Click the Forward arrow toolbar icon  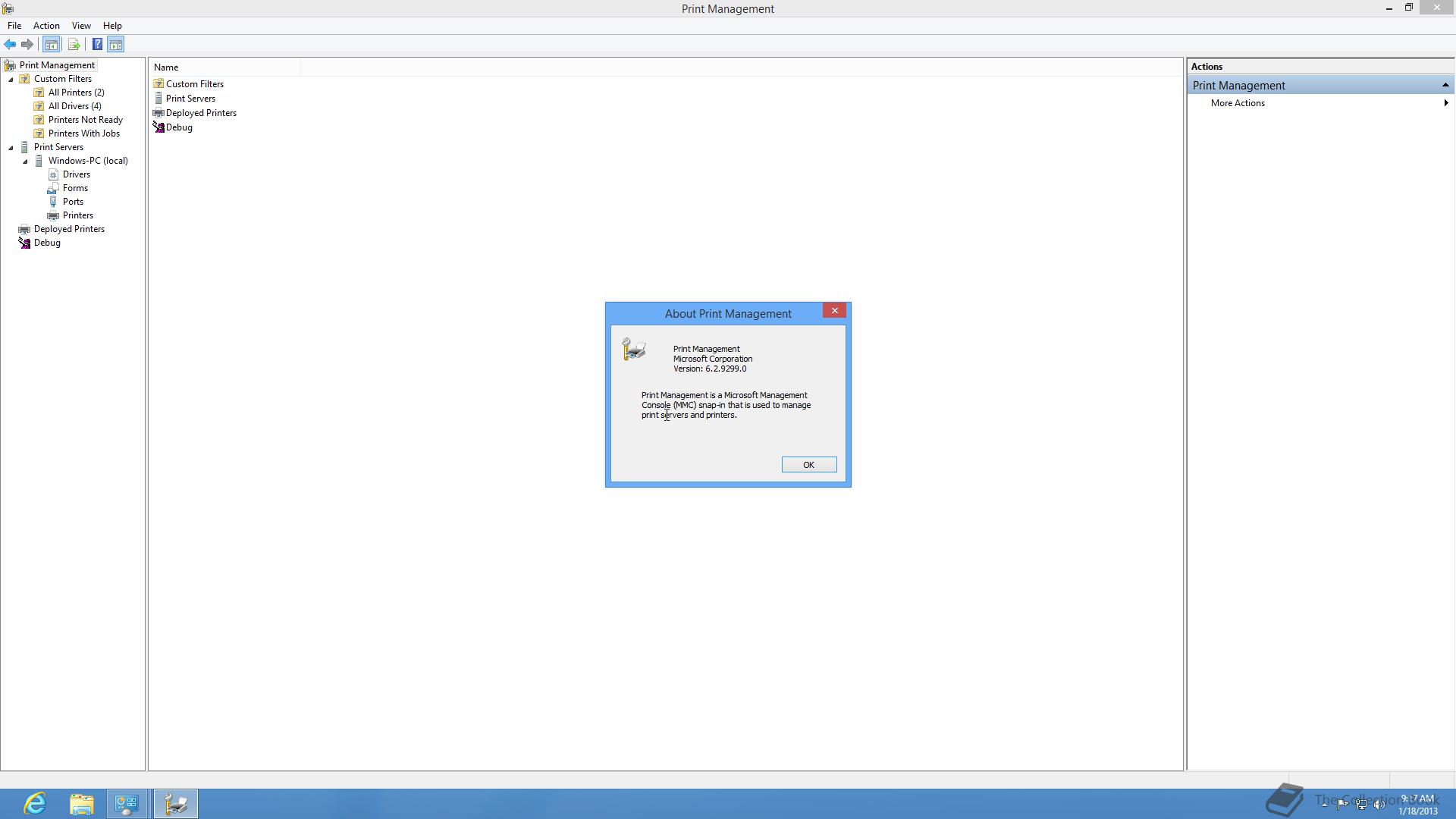[27, 45]
